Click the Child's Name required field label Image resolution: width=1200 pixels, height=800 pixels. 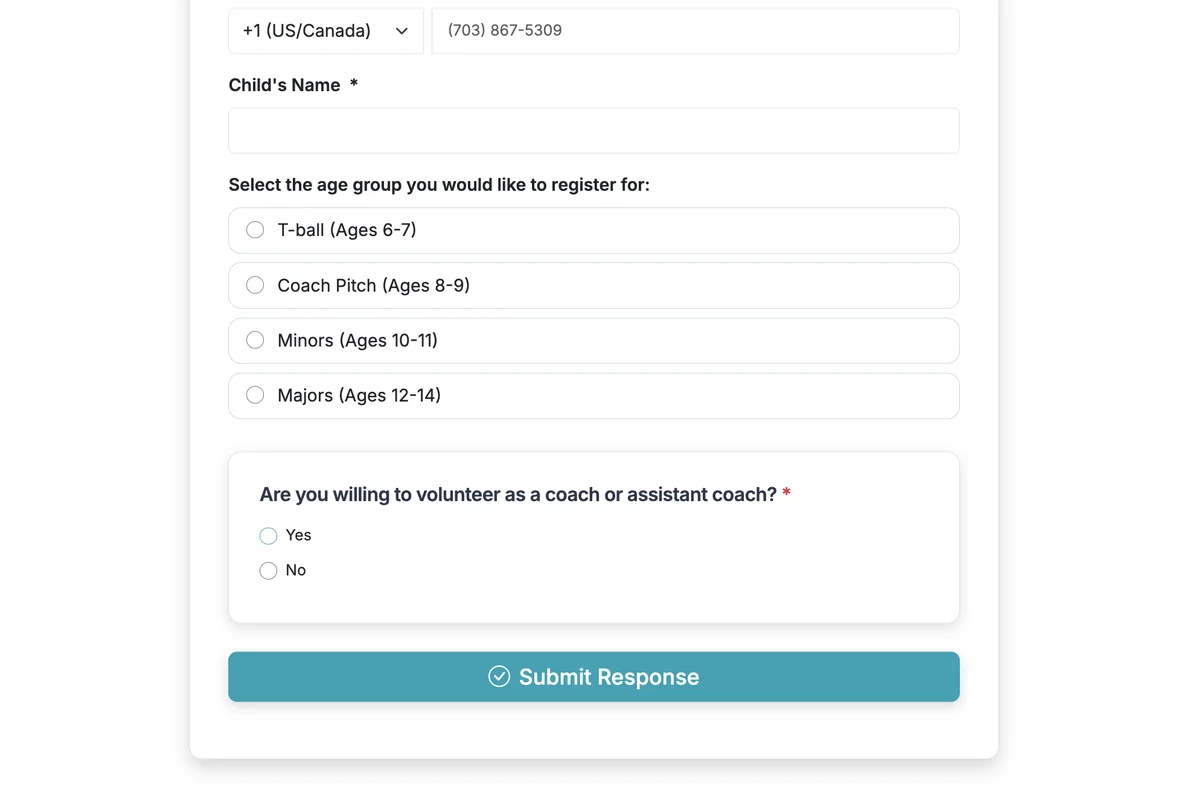click(x=283, y=85)
